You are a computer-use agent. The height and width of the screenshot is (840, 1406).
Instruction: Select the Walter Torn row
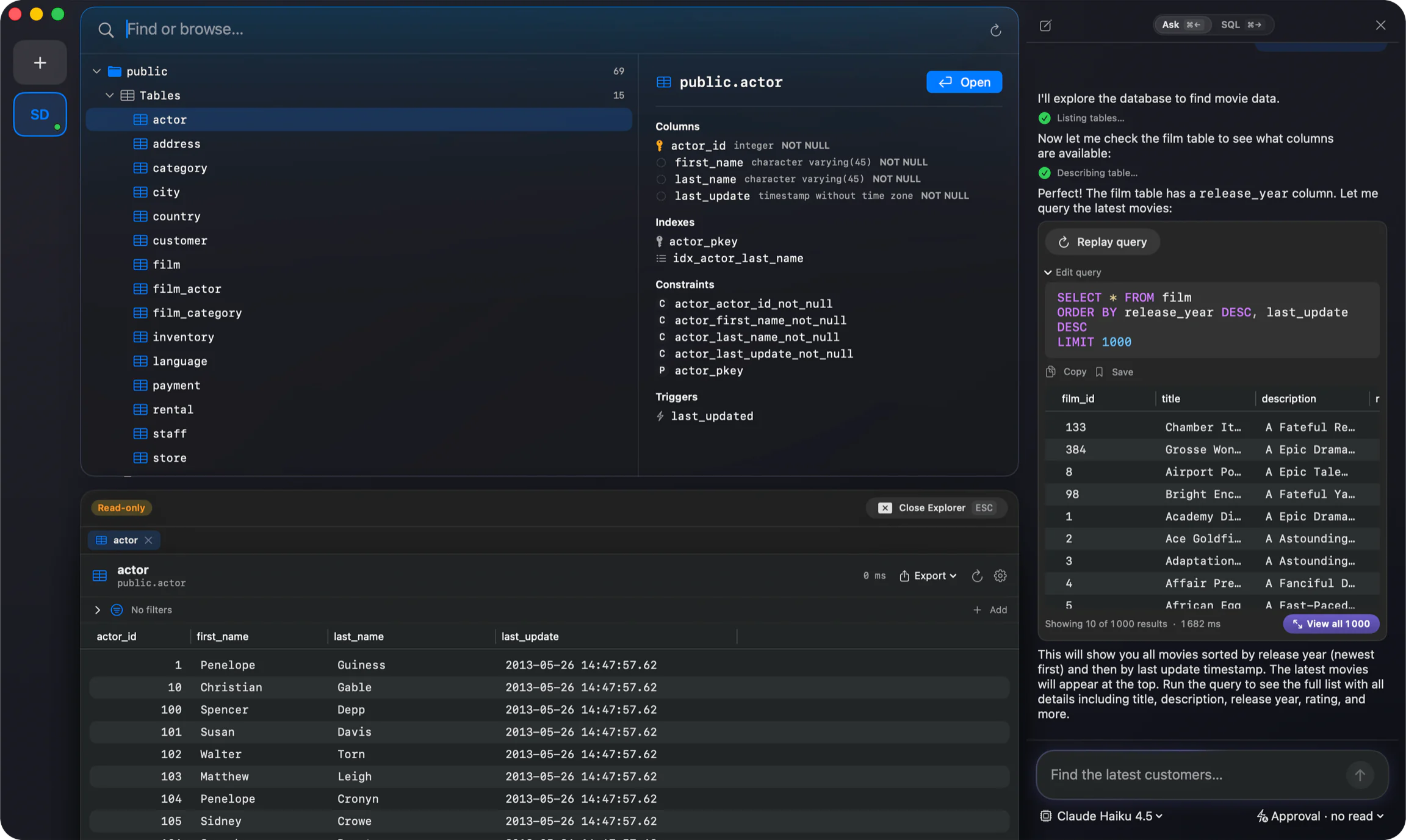(x=549, y=754)
